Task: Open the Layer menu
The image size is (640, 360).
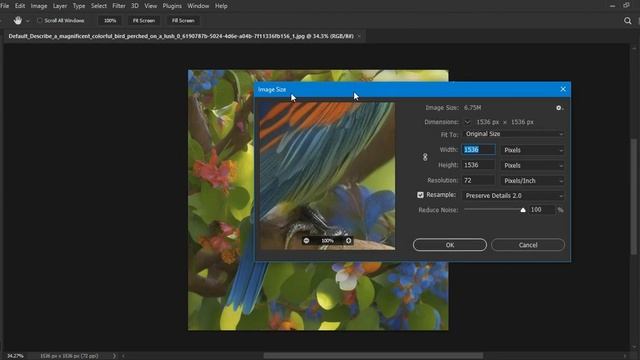Action: [60, 6]
